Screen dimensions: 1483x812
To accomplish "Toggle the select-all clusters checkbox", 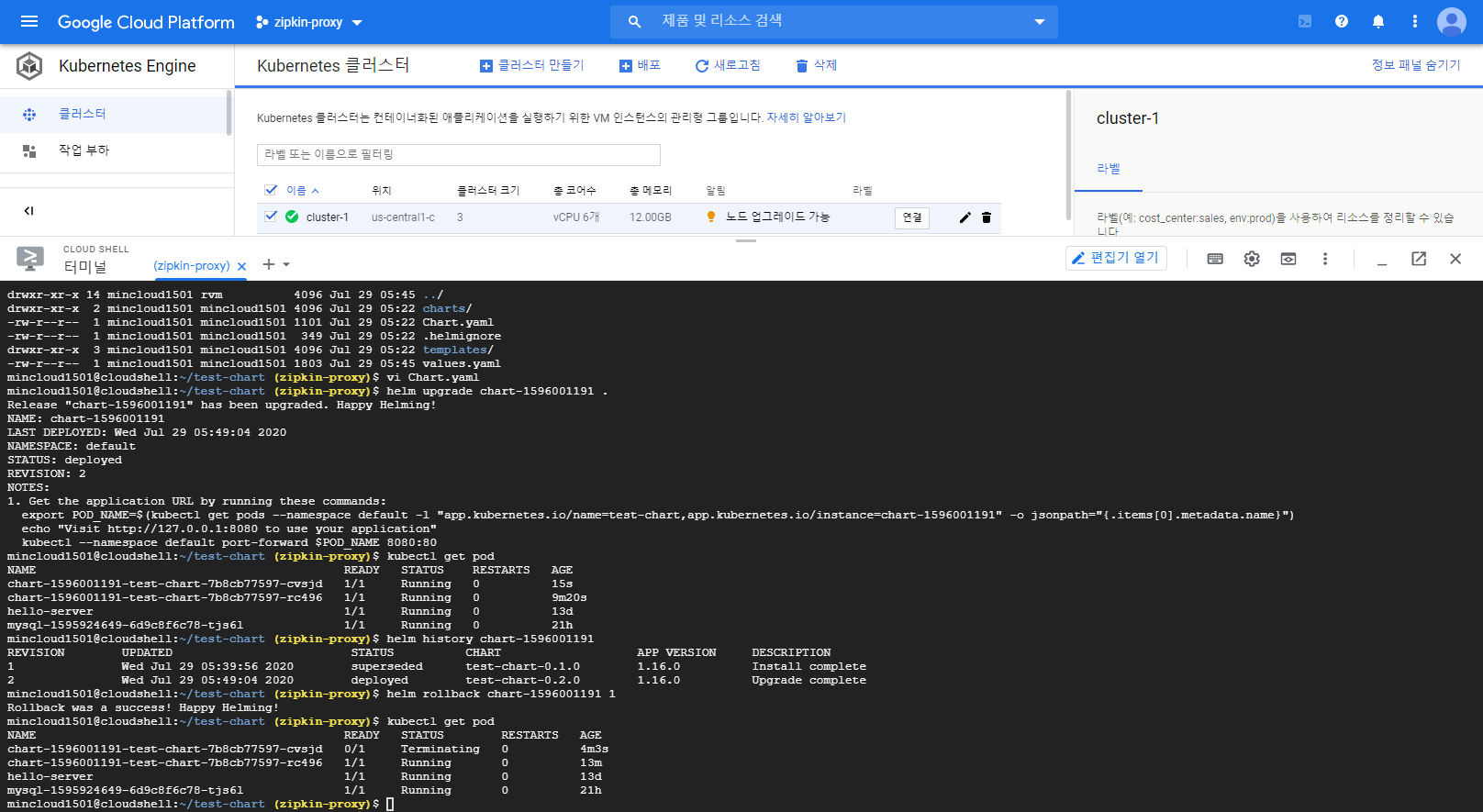I will (271, 190).
